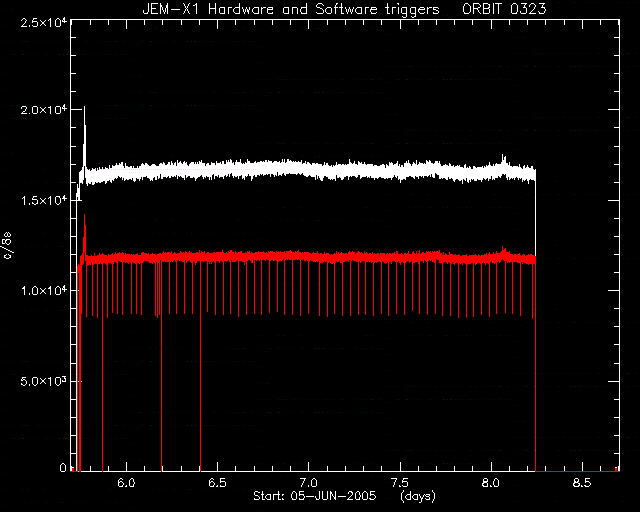Click the 1.5×10⁴ y-axis label
Image resolution: width=640 pixels, height=512 pixels.
pos(43,200)
